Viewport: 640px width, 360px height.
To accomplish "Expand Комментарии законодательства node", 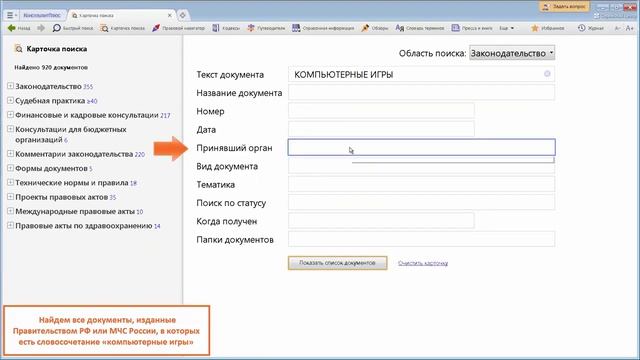I will [x=10, y=154].
